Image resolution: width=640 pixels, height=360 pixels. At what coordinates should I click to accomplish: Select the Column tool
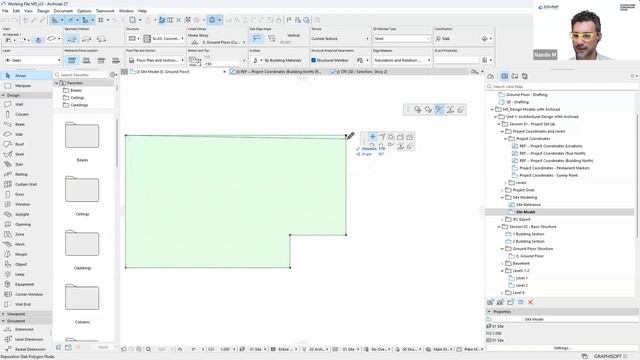(x=25, y=114)
